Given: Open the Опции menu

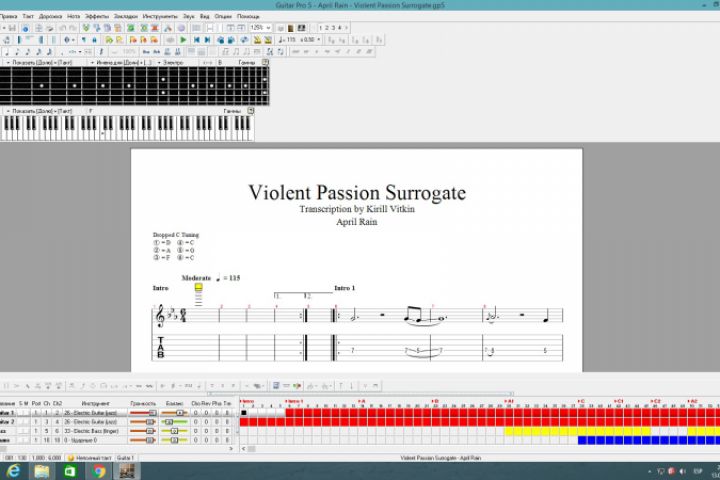Looking at the screenshot, I should tap(223, 16).
